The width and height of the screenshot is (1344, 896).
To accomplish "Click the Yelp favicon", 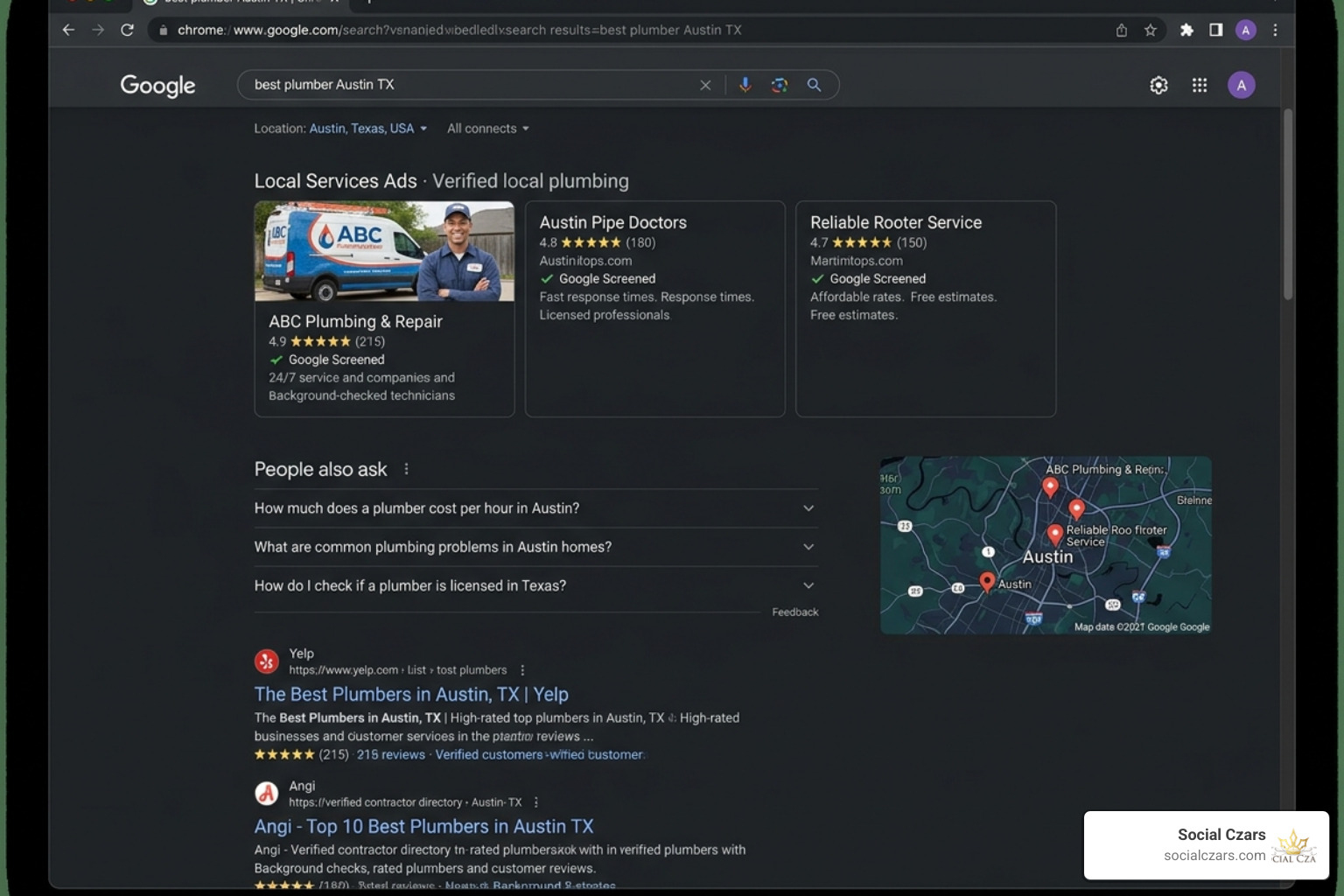I will [267, 661].
